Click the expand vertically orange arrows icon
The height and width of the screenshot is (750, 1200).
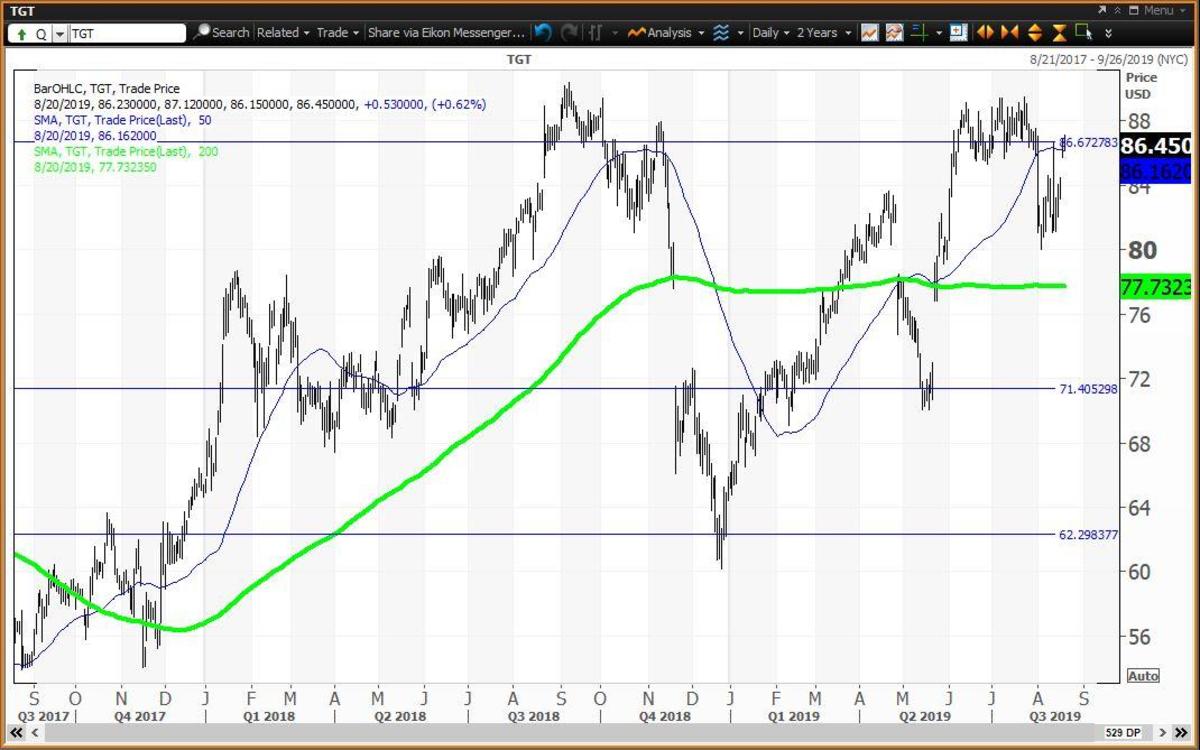(x=1034, y=32)
